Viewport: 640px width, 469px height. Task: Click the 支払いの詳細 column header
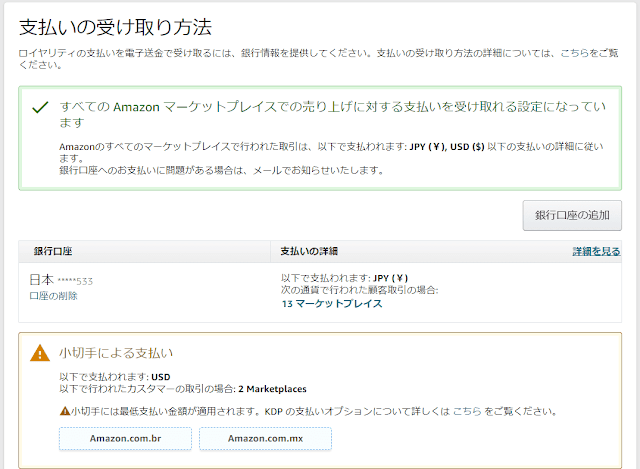point(309,251)
